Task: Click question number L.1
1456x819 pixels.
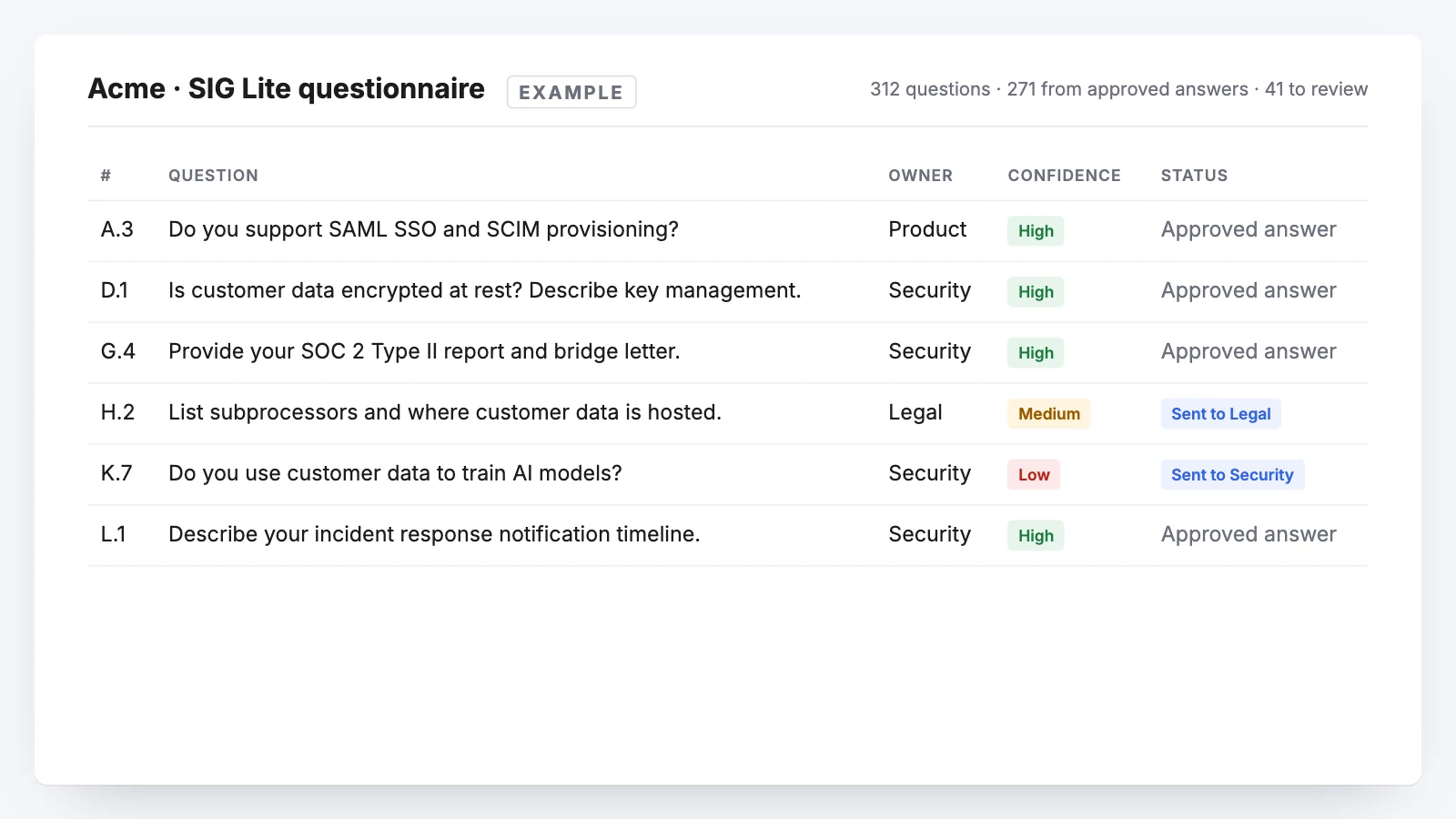Action: pyautogui.click(x=113, y=534)
